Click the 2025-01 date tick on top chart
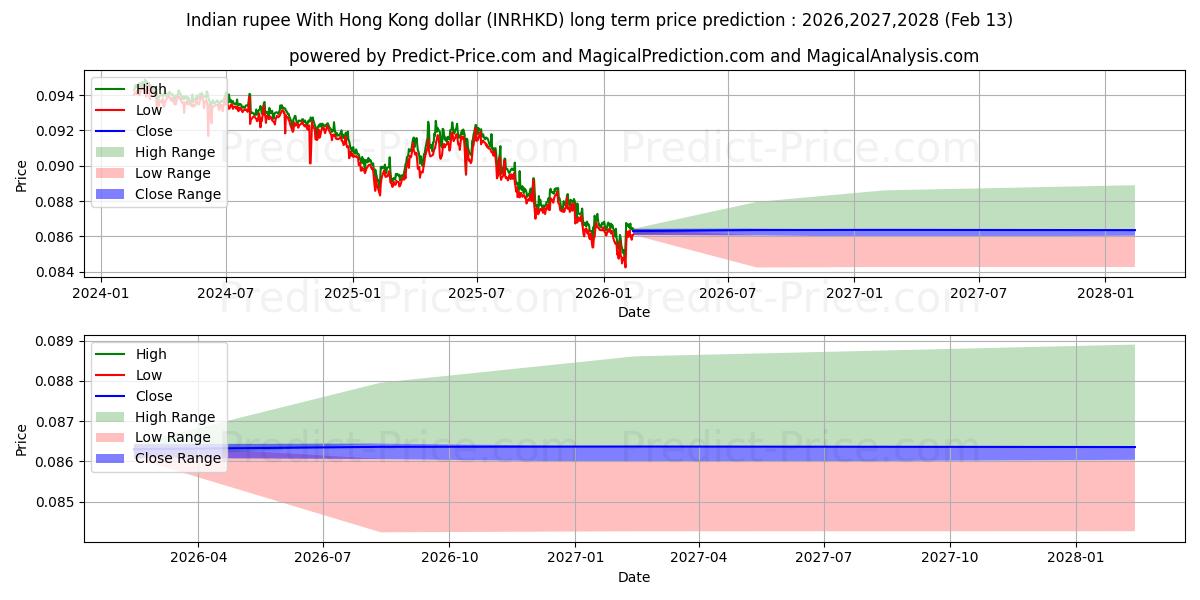 pos(352,292)
